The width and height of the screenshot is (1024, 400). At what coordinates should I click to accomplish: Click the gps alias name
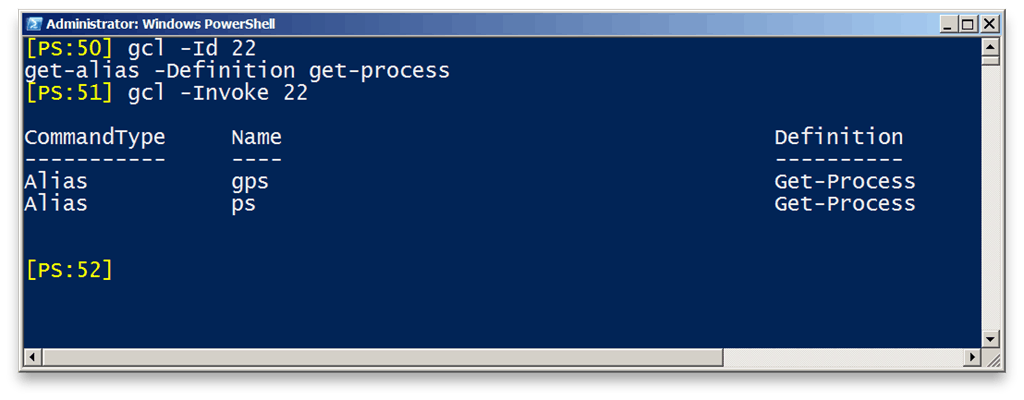point(250,182)
